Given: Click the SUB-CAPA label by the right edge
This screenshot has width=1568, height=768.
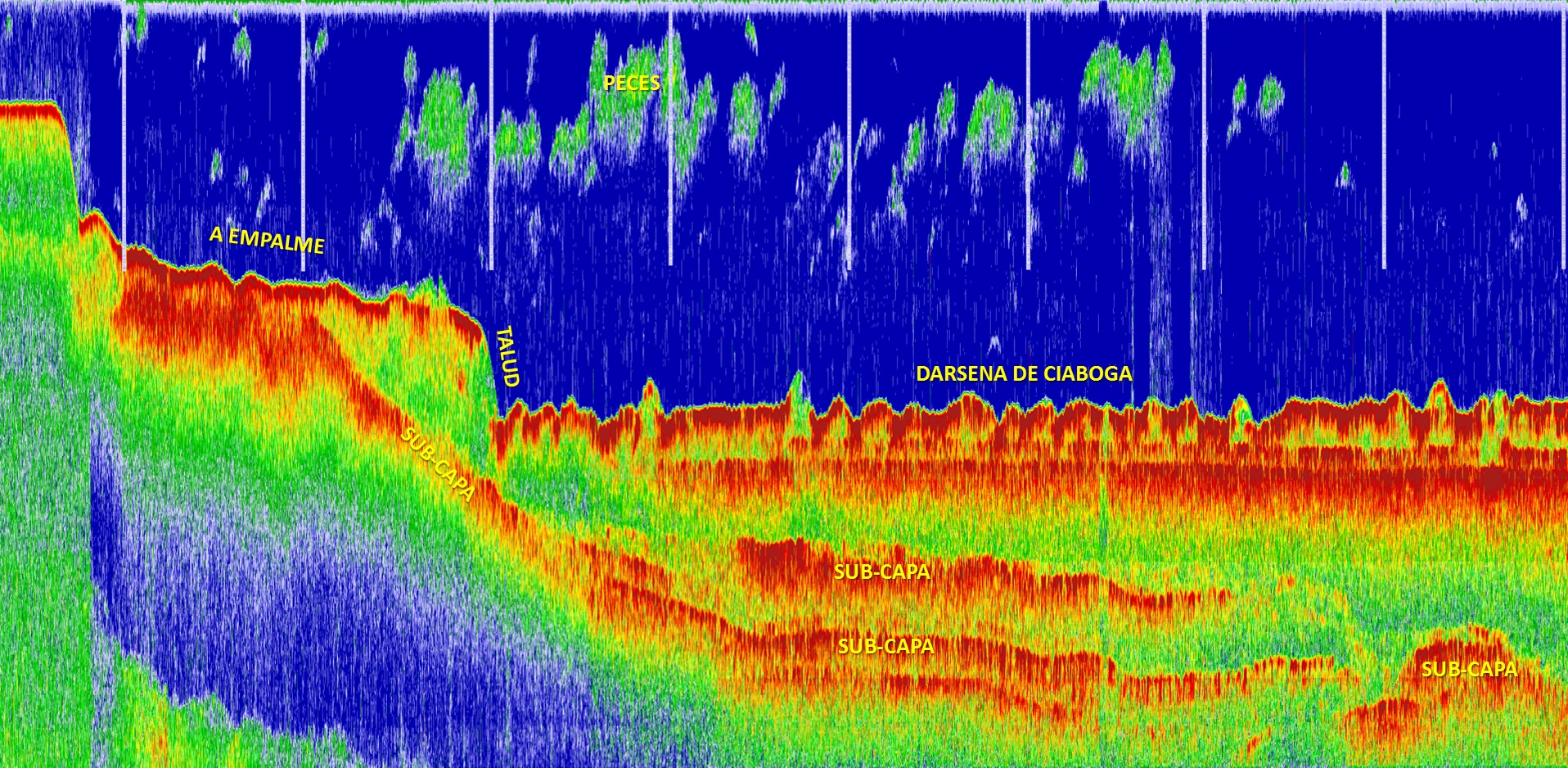Looking at the screenshot, I should (x=1469, y=669).
